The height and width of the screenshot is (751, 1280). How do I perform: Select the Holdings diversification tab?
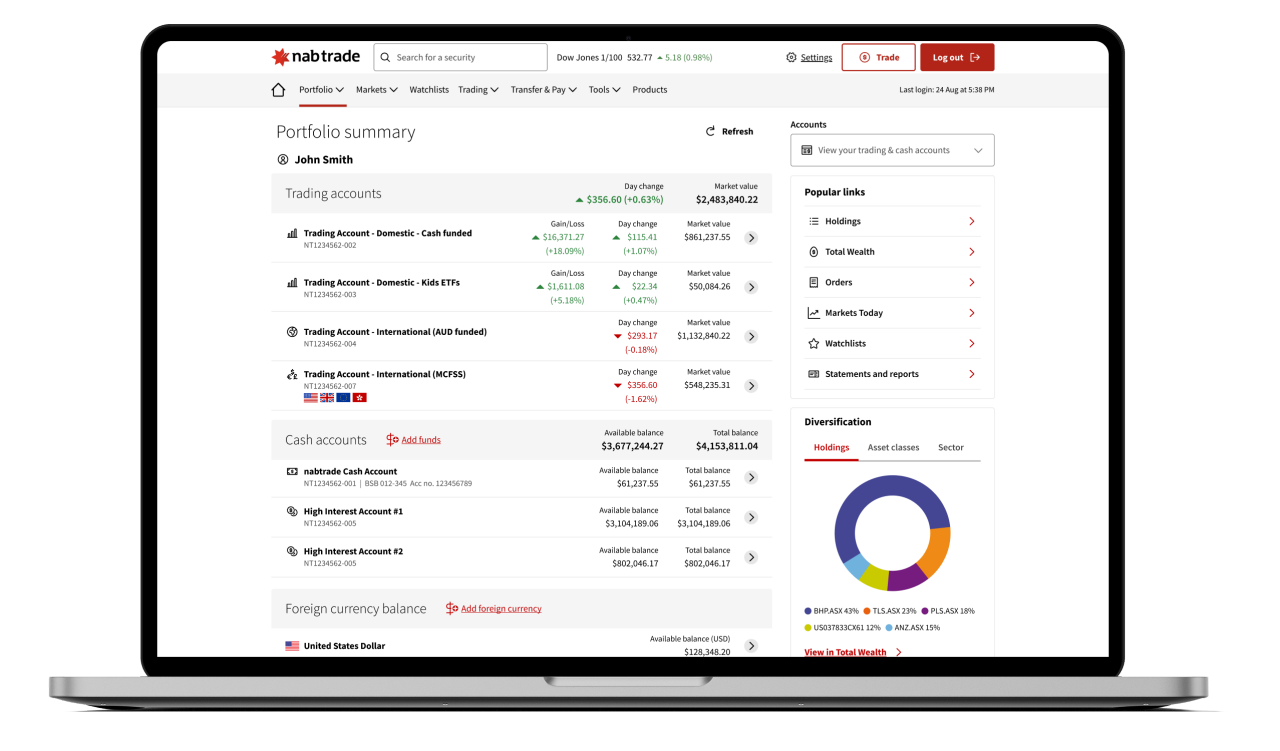pyautogui.click(x=832, y=448)
